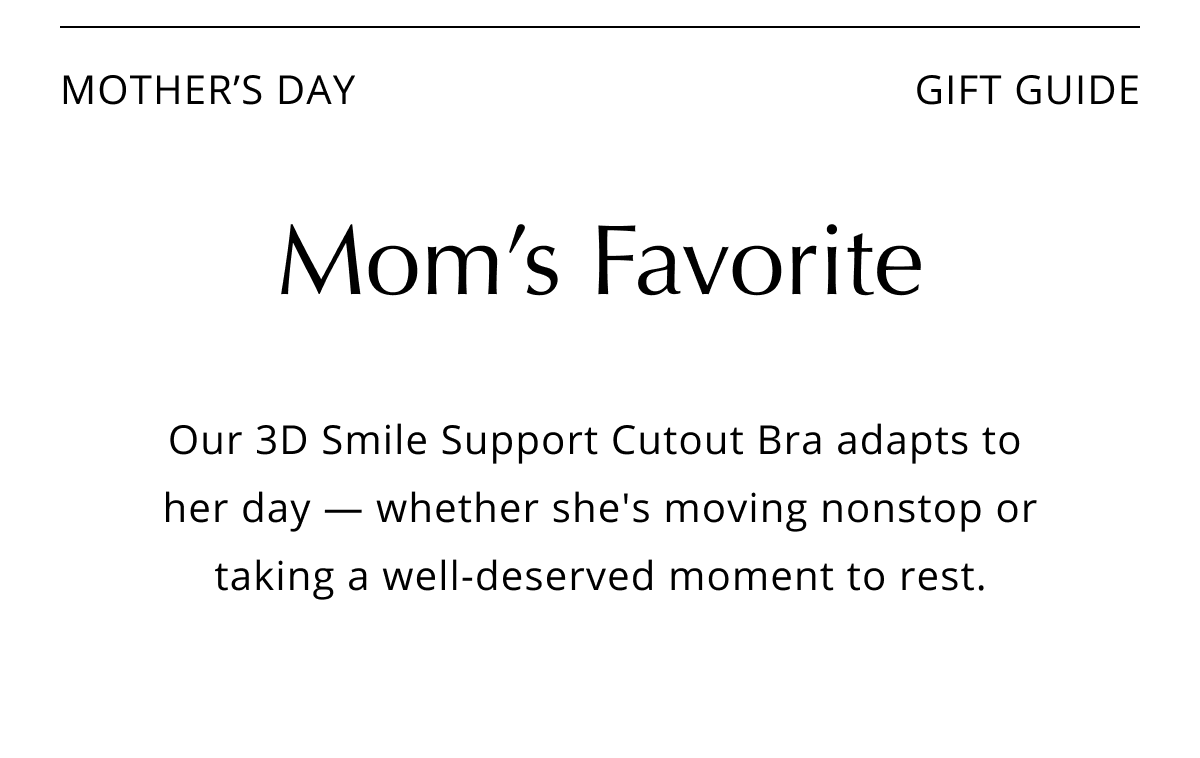Click the phrase her day in the description
Viewport: 1200px width, 758px height.
pyautogui.click(x=237, y=509)
